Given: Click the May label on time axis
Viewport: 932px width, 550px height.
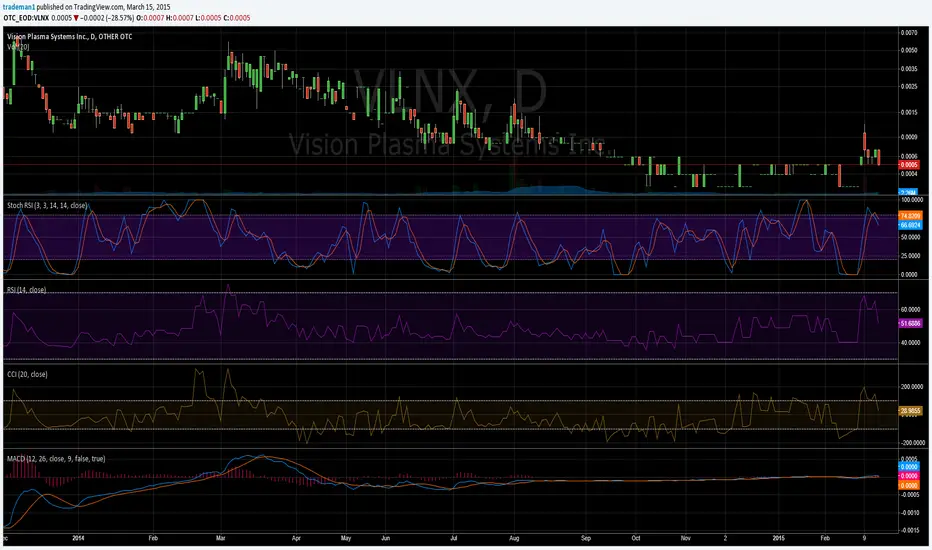Looking at the screenshot, I should point(346,538).
